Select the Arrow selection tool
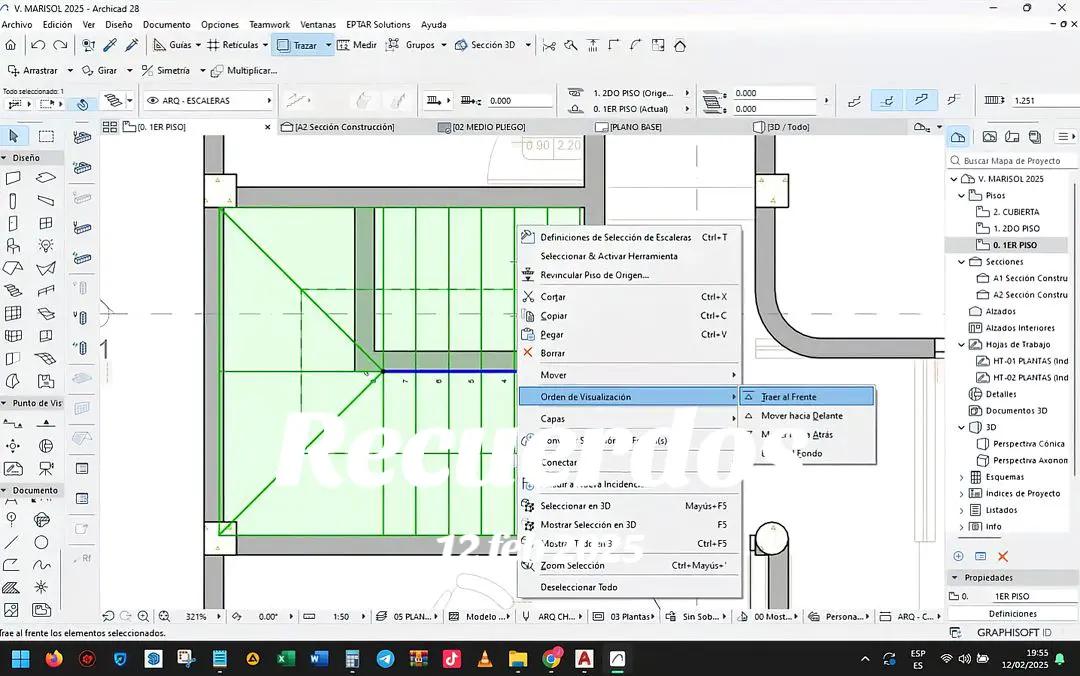This screenshot has height=676, width=1080. click(14, 136)
